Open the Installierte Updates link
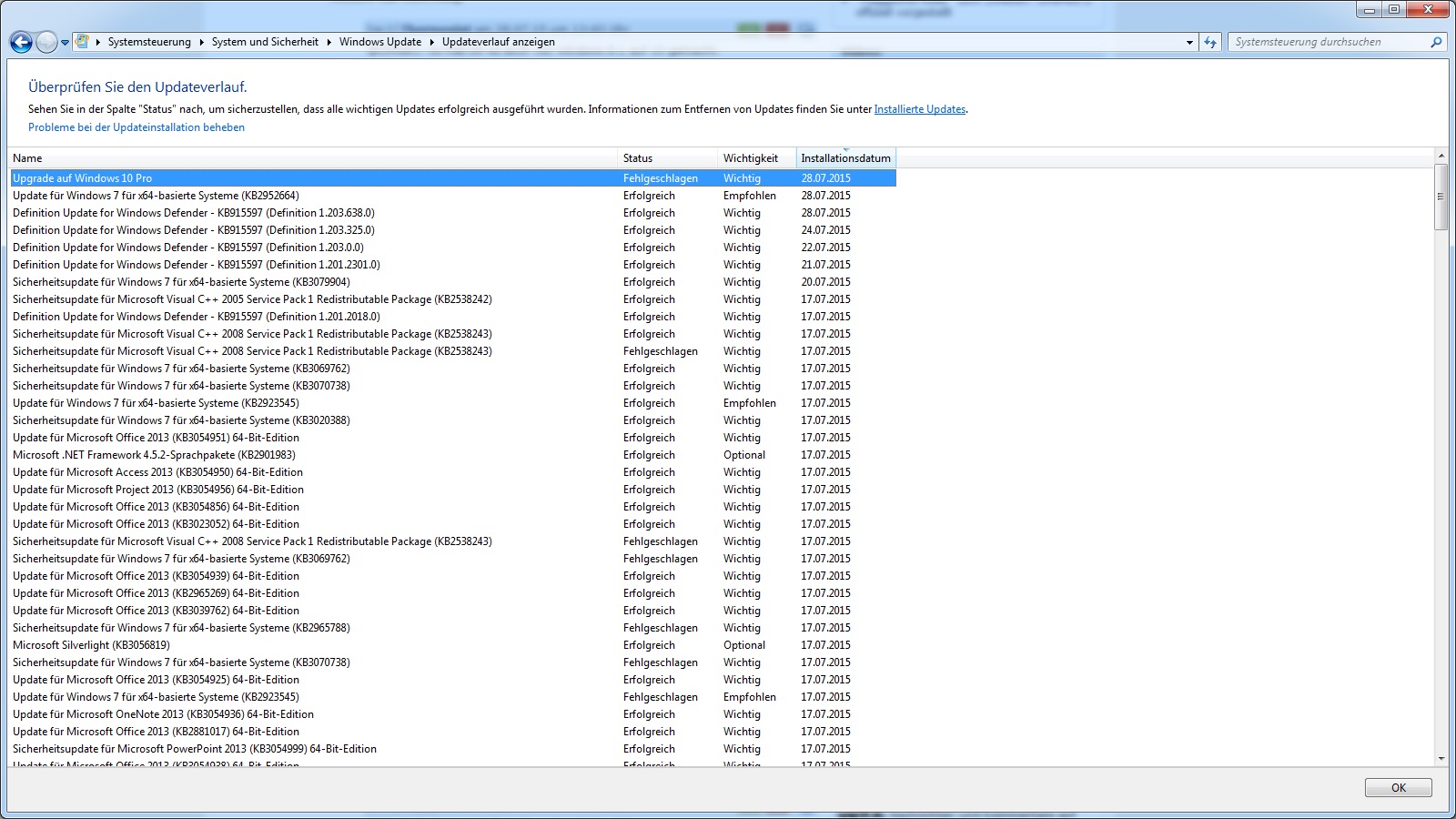 pyautogui.click(x=920, y=109)
